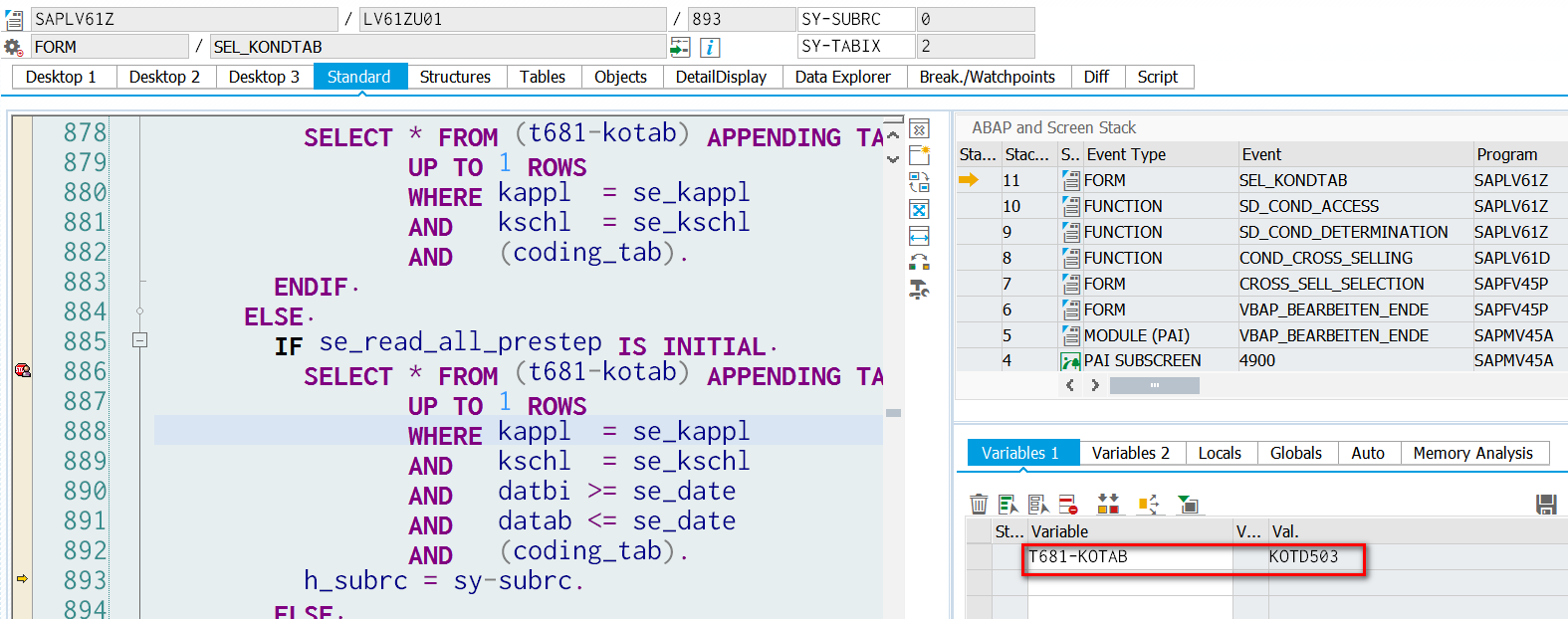Click the T681-KOTAB variable cell
This screenshot has height=619, width=1568.
[1130, 557]
